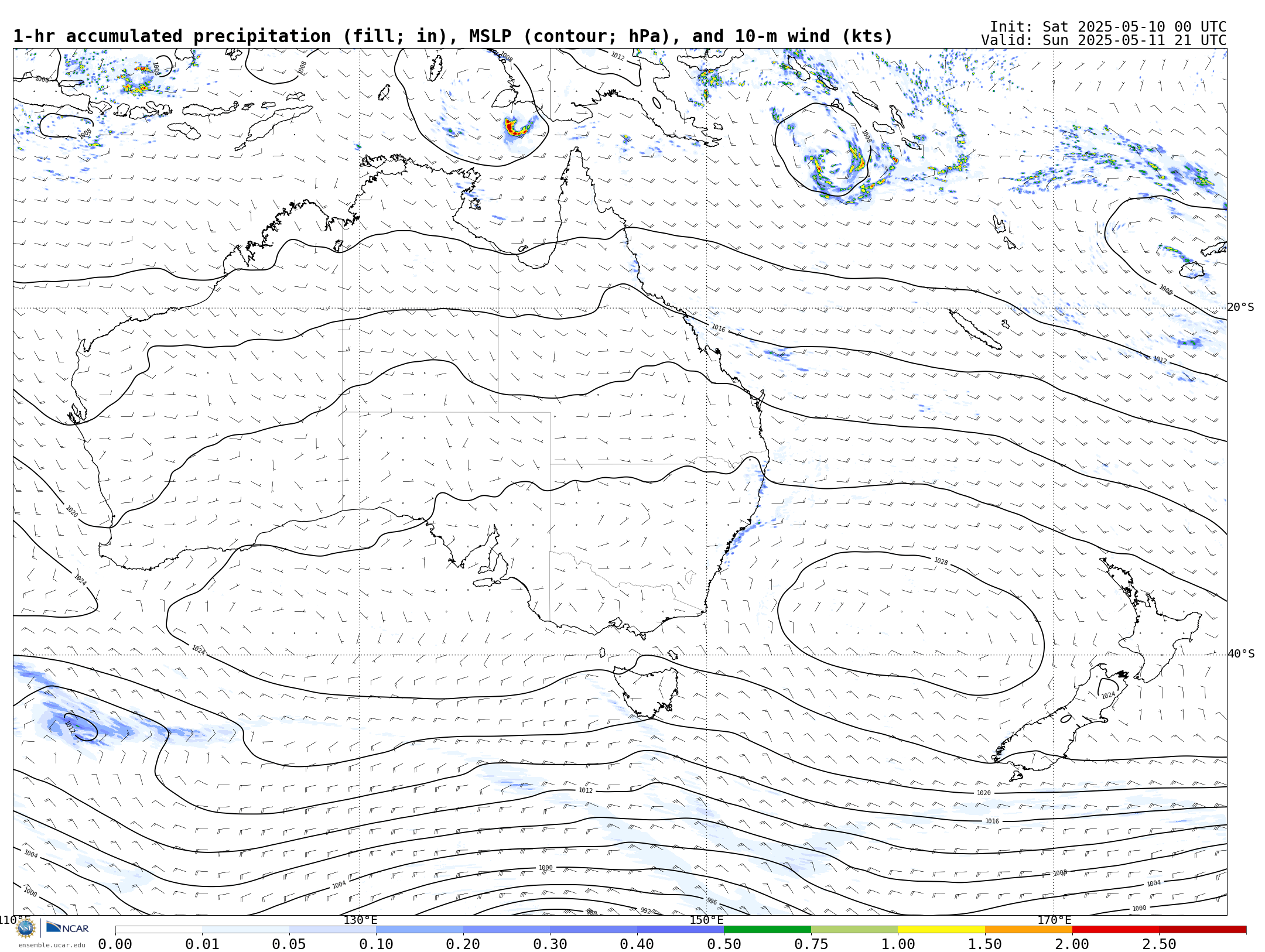Pick the light green 0.75–1.00 colorbar segment
The width and height of the screenshot is (1265, 952).
pyautogui.click(x=854, y=929)
